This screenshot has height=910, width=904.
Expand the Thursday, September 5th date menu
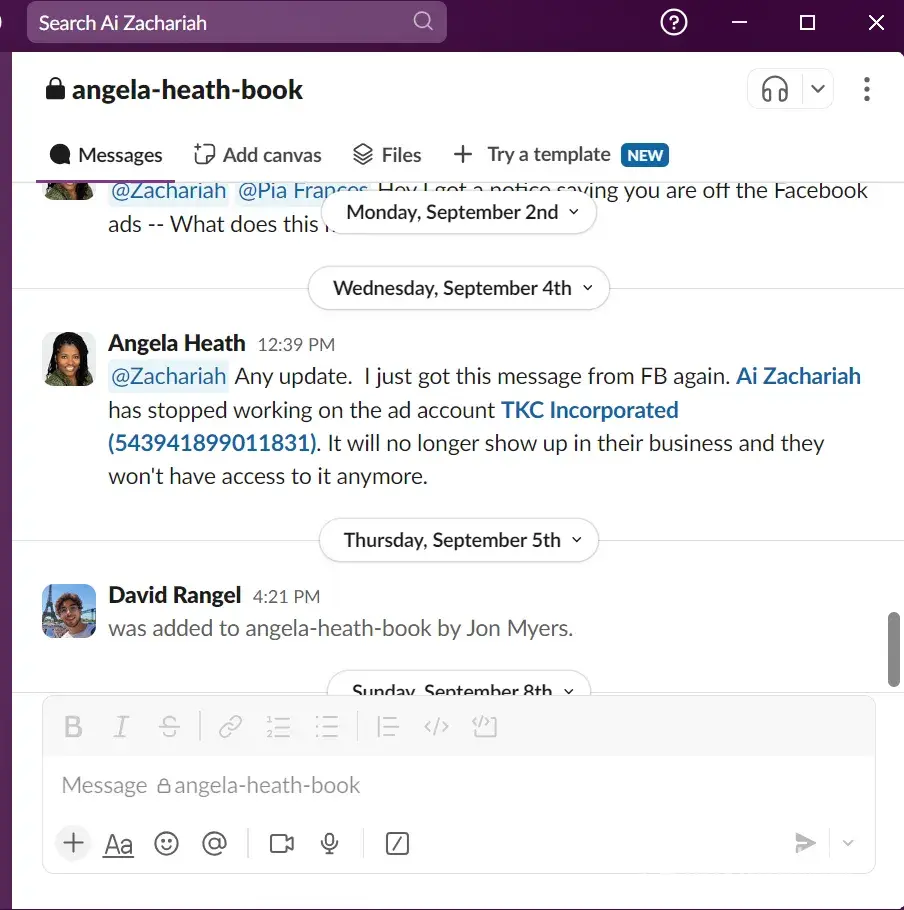(x=458, y=540)
